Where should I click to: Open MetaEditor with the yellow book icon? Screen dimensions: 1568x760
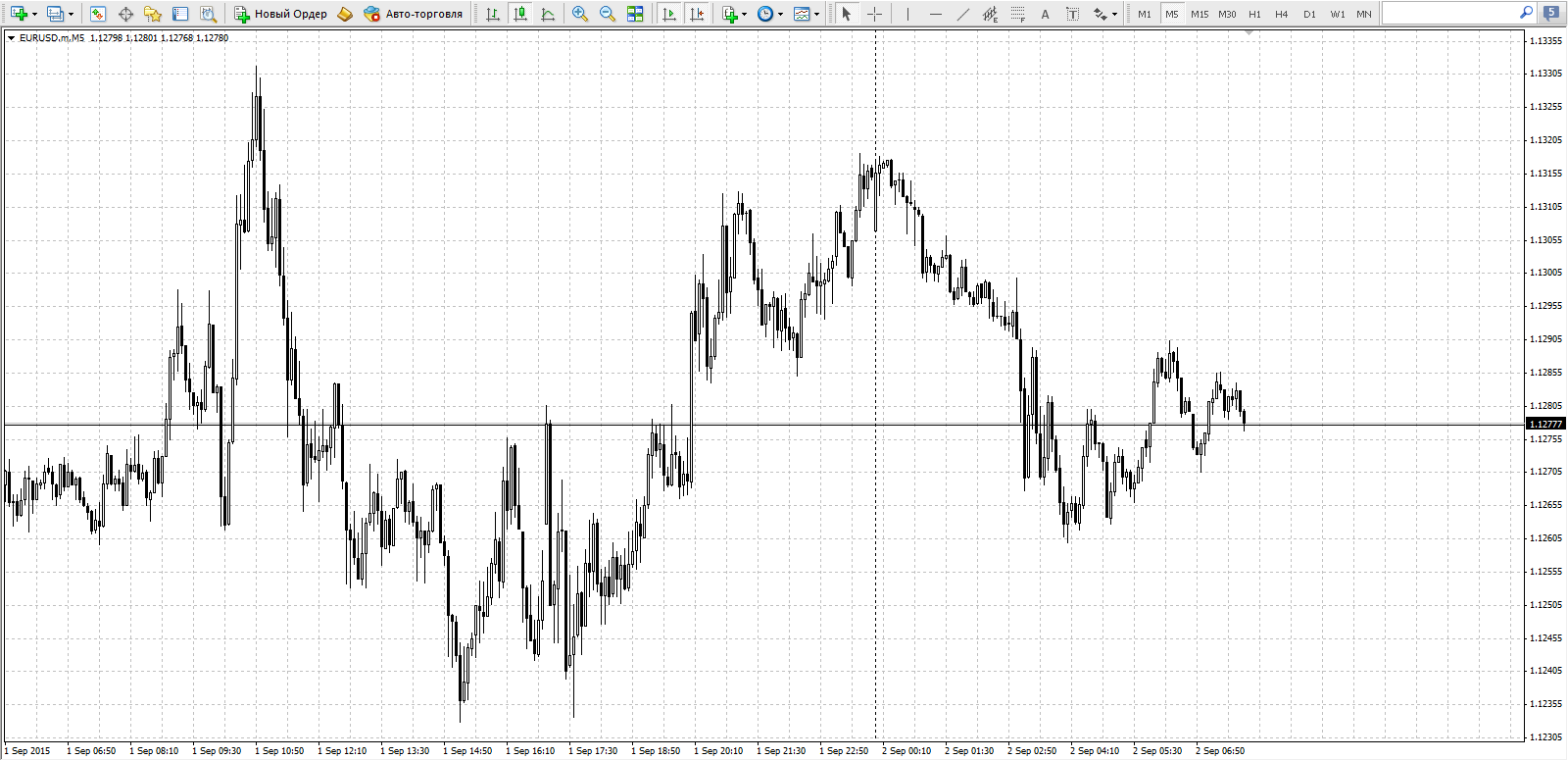(345, 14)
